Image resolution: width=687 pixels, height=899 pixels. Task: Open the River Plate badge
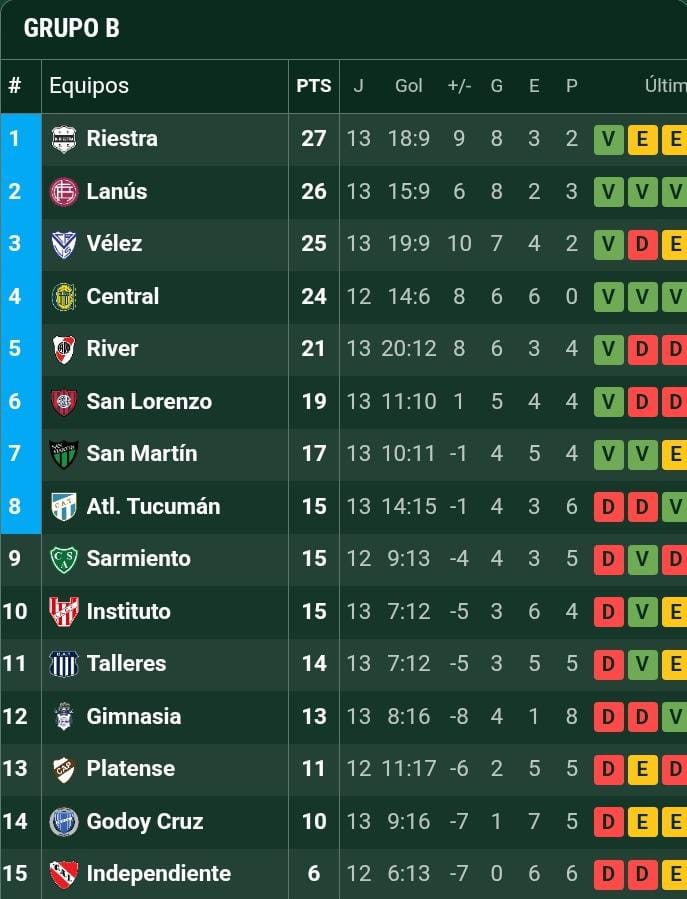pos(64,349)
